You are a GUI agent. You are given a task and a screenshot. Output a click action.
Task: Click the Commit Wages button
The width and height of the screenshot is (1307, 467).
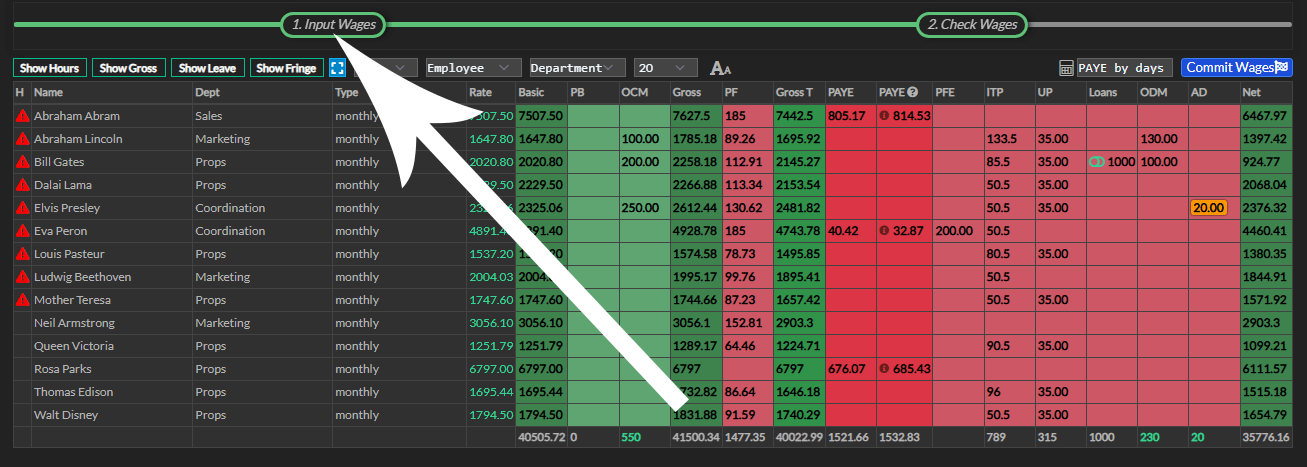(x=1236, y=68)
